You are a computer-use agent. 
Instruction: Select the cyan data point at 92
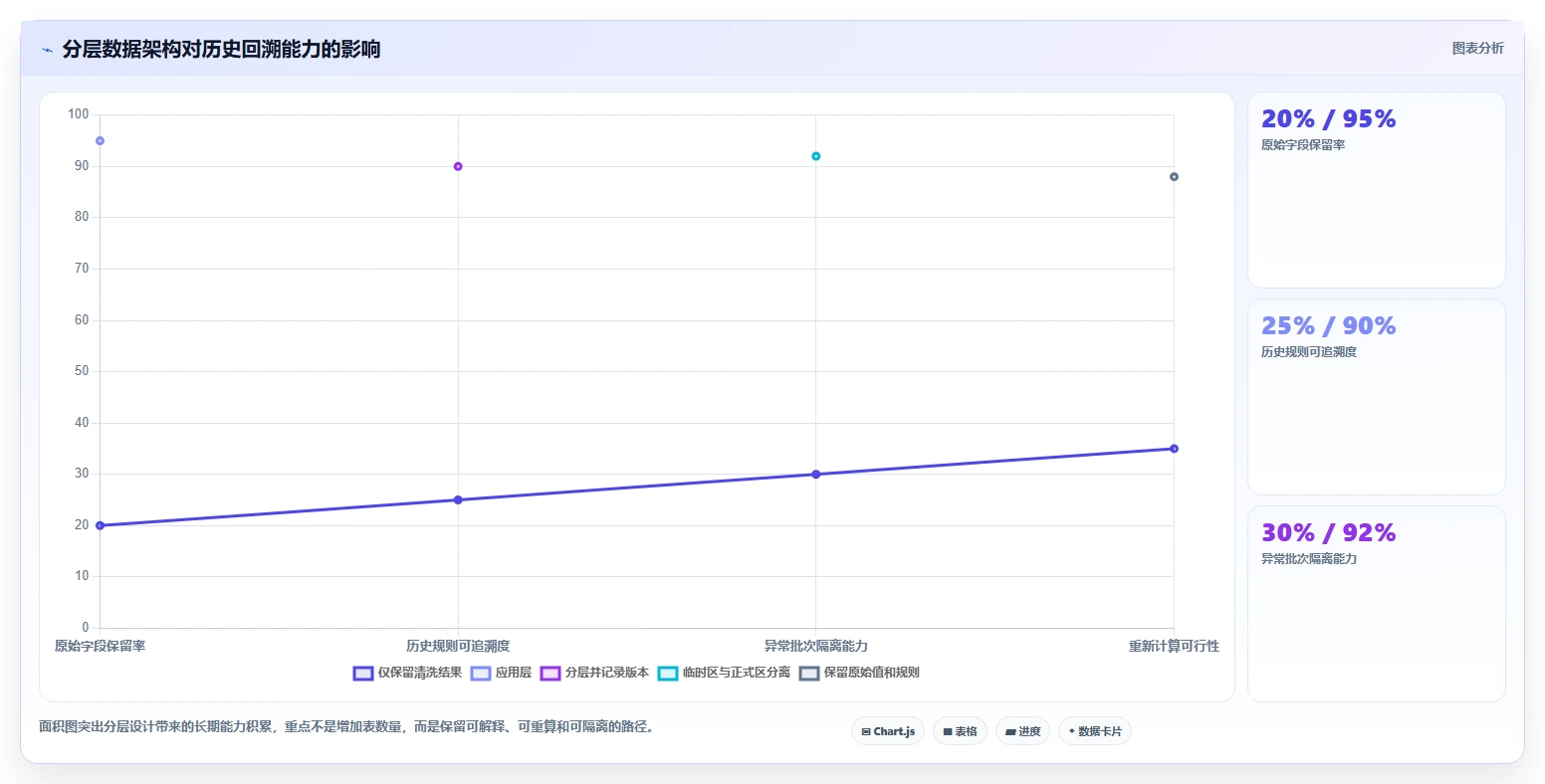tap(816, 156)
